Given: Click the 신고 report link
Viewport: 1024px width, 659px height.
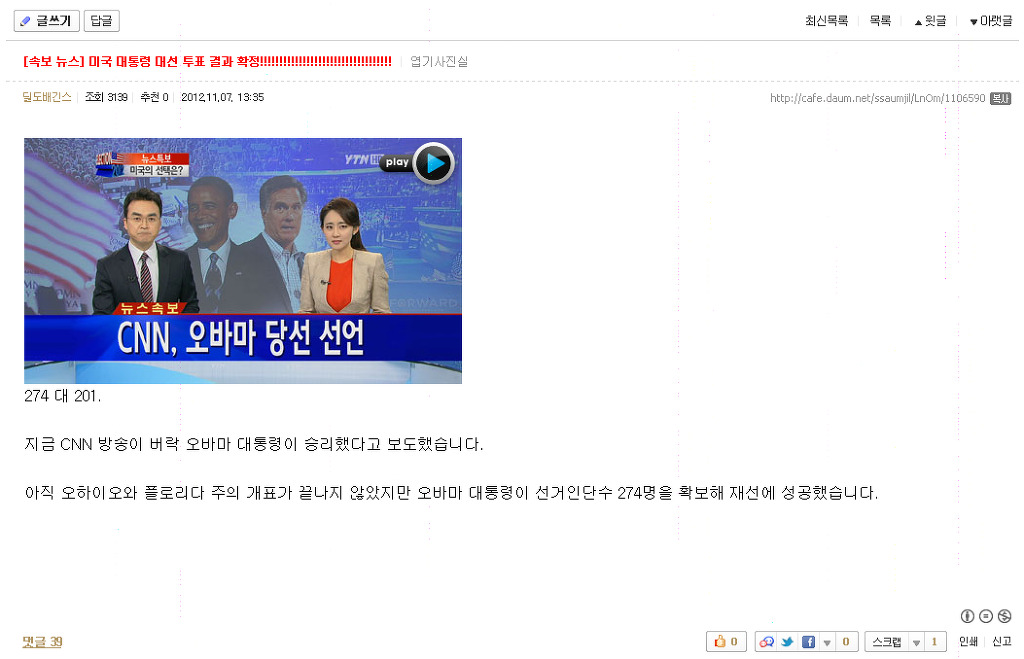Looking at the screenshot, I should [1002, 641].
